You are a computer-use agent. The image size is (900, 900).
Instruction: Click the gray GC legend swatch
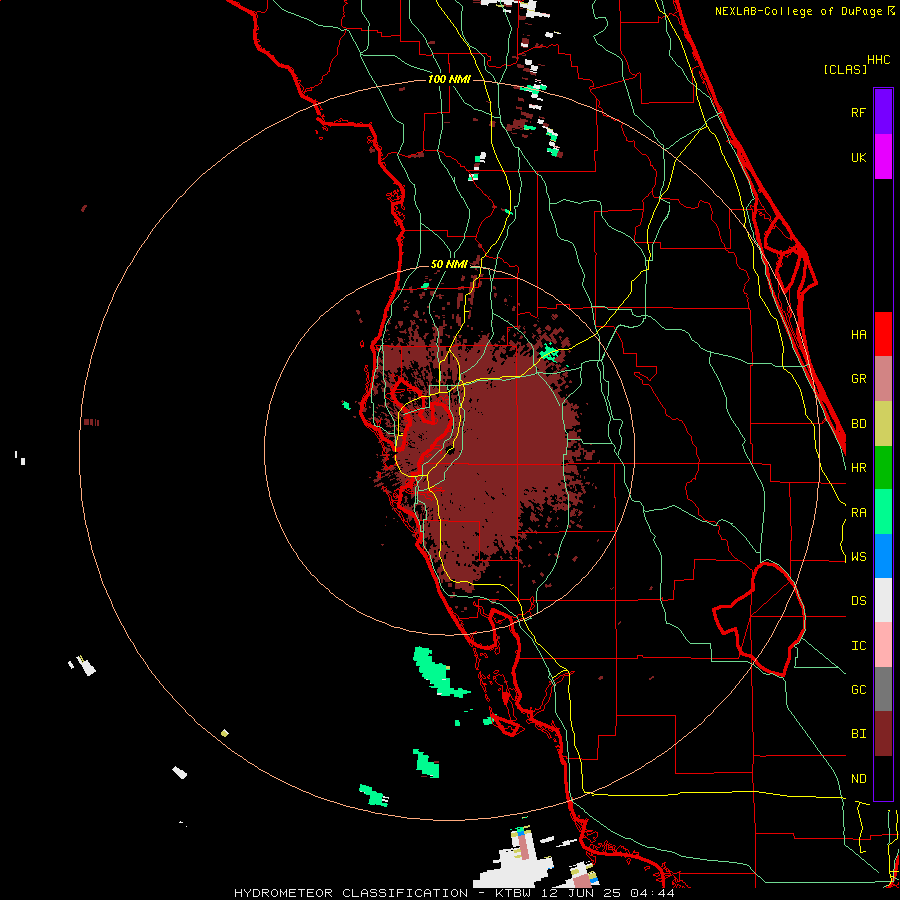point(883,689)
